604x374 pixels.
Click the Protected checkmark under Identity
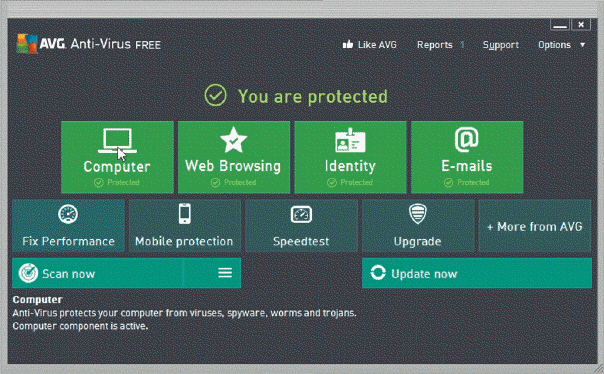tap(332, 183)
